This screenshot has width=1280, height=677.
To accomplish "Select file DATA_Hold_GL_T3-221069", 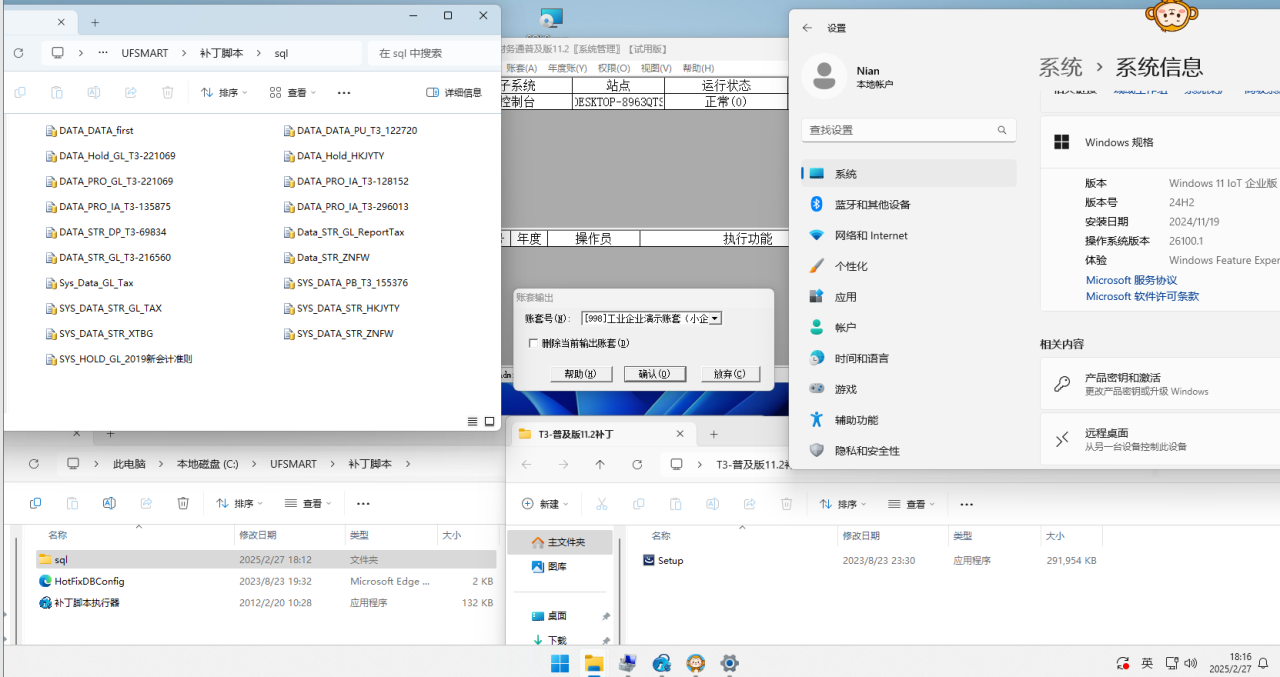I will (110, 156).
